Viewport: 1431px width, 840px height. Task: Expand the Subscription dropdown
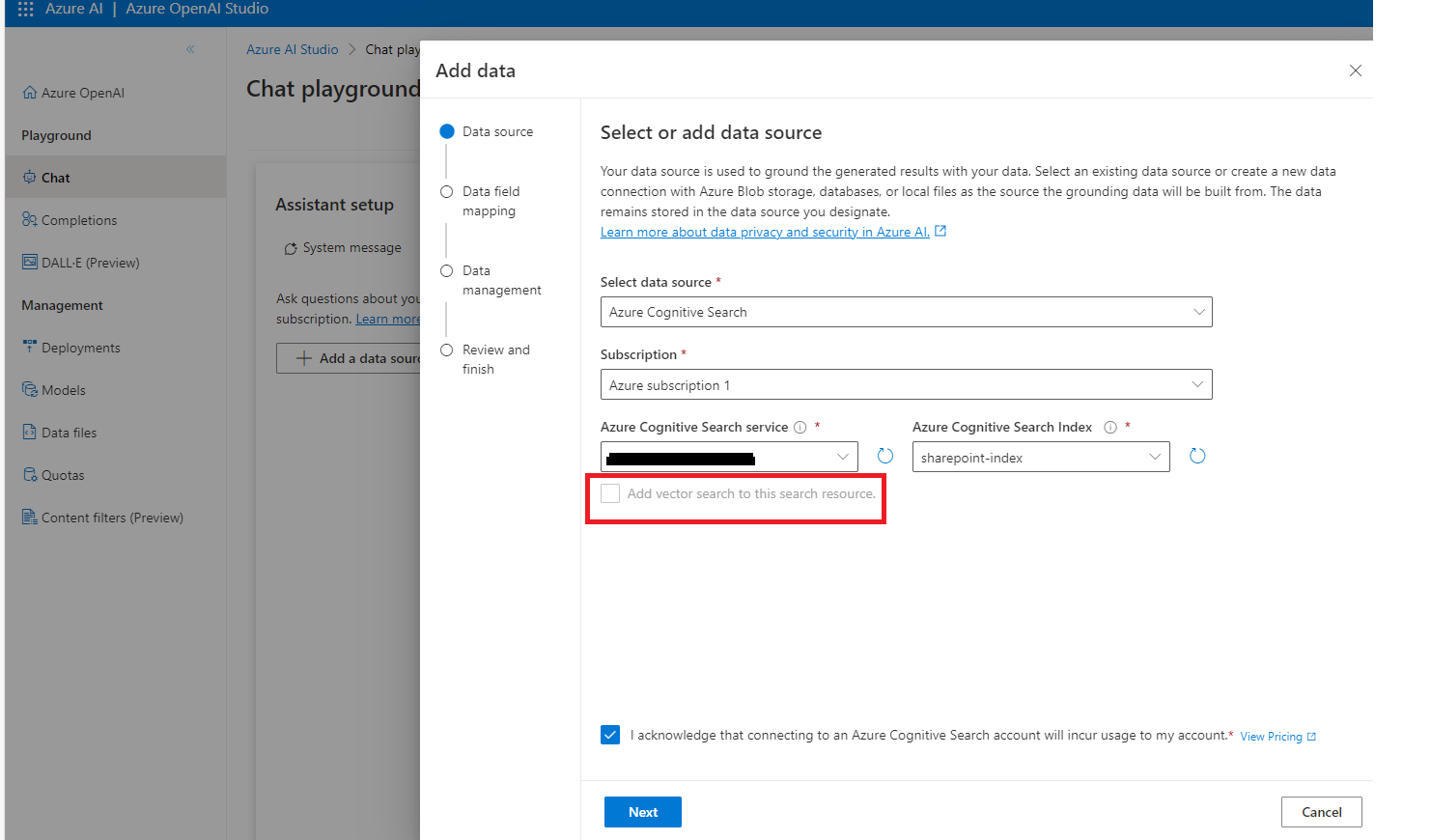click(x=906, y=384)
